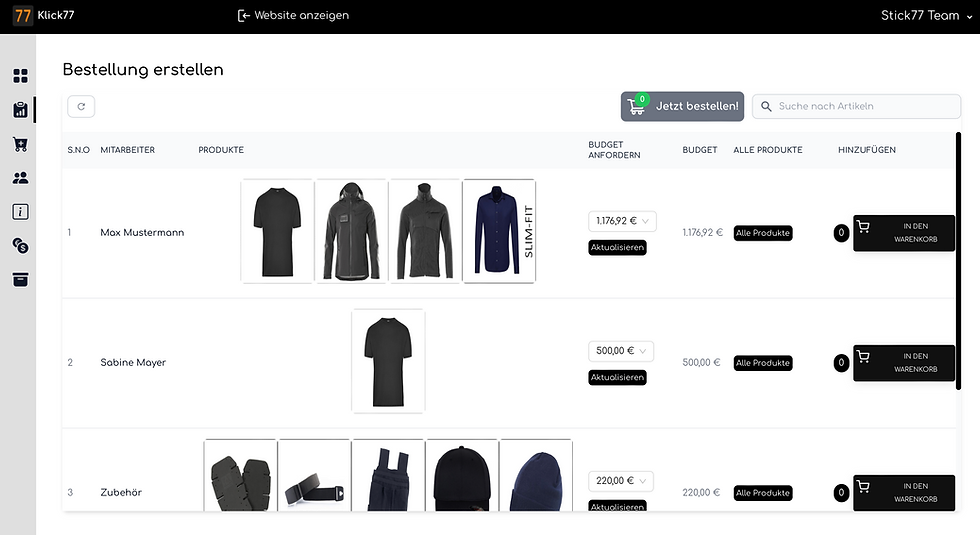Click the Zubehör name
The height and width of the screenshot is (535, 980).
[x=121, y=492]
